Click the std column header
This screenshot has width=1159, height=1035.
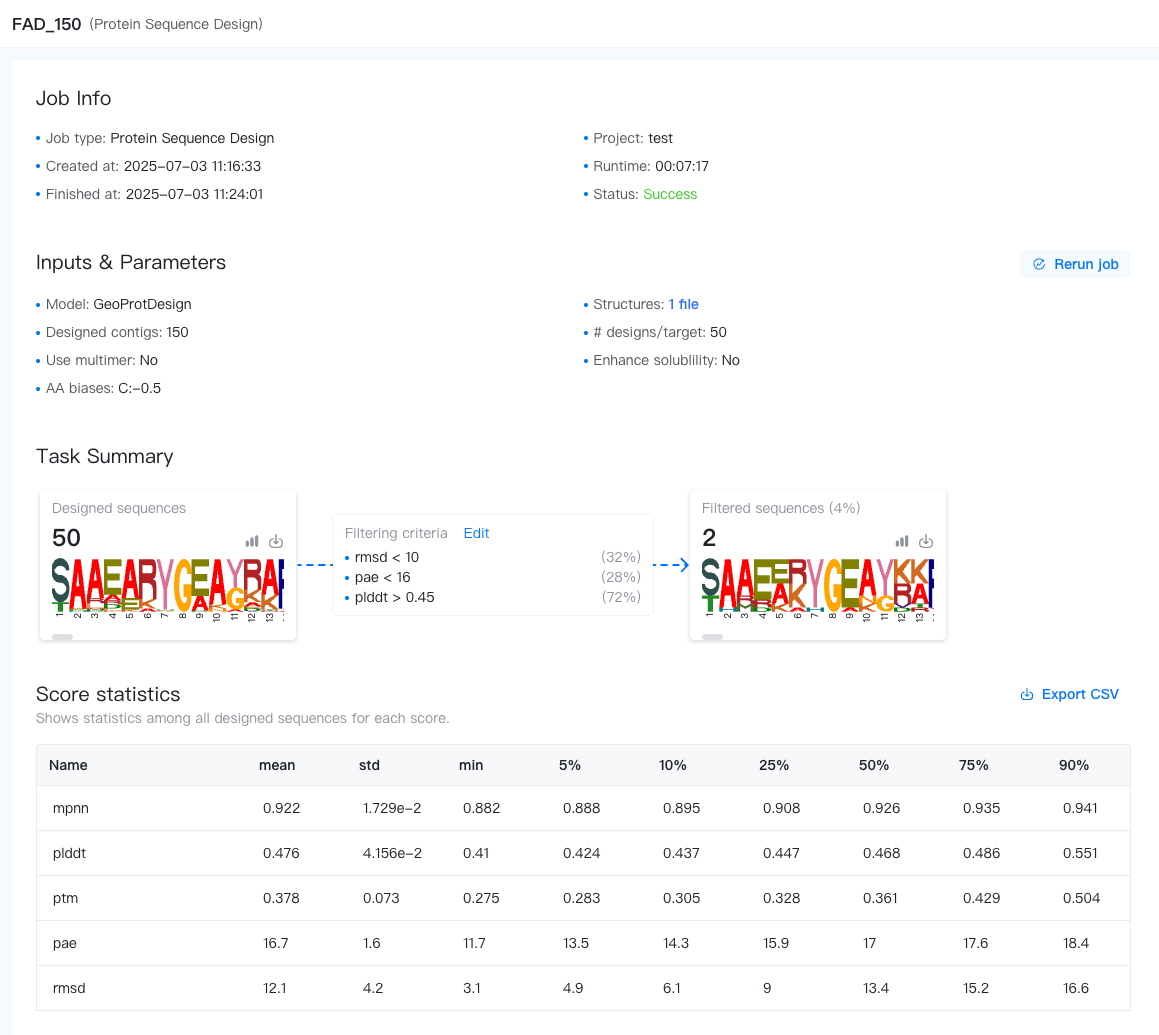(369, 765)
